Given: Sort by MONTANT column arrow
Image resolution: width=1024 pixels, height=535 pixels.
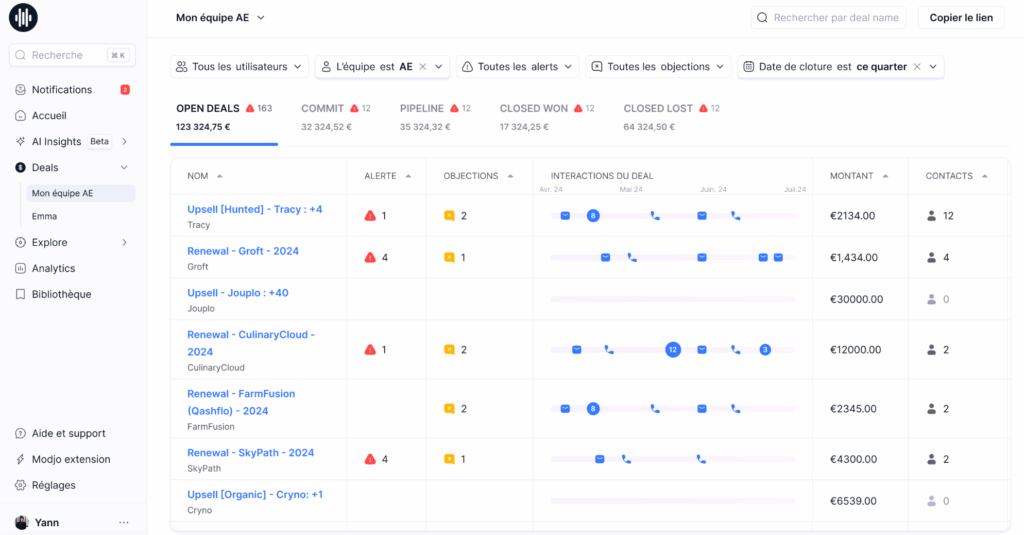Looking at the screenshot, I should 885,176.
